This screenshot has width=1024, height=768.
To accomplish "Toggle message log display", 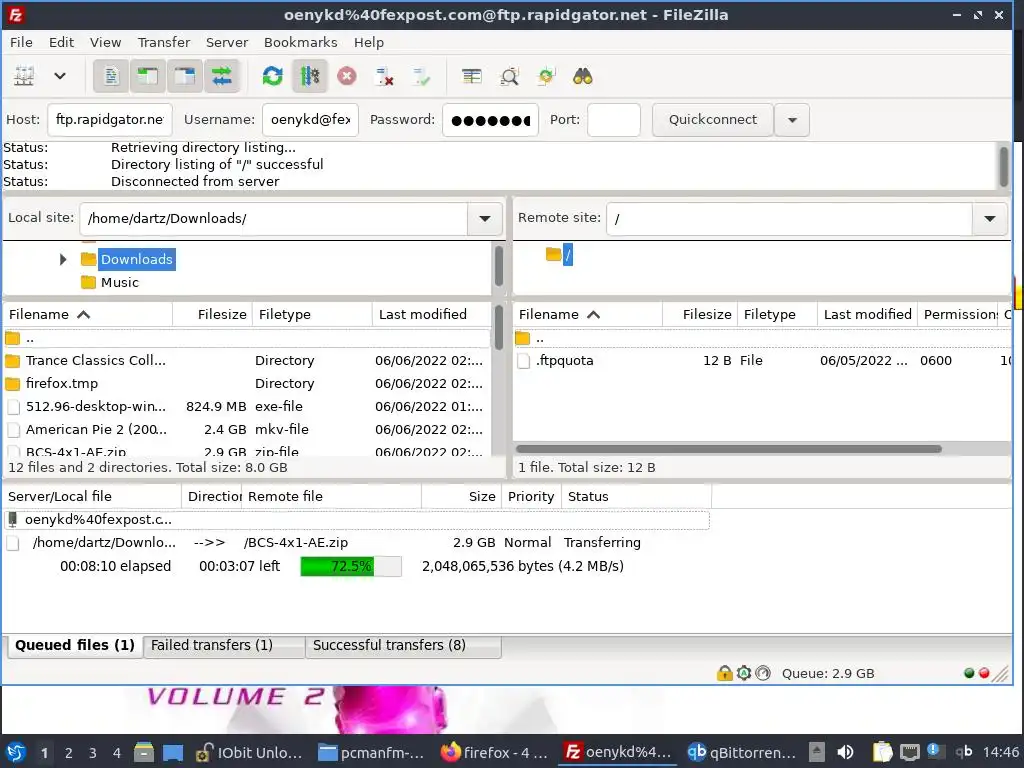I will pyautogui.click(x=111, y=76).
